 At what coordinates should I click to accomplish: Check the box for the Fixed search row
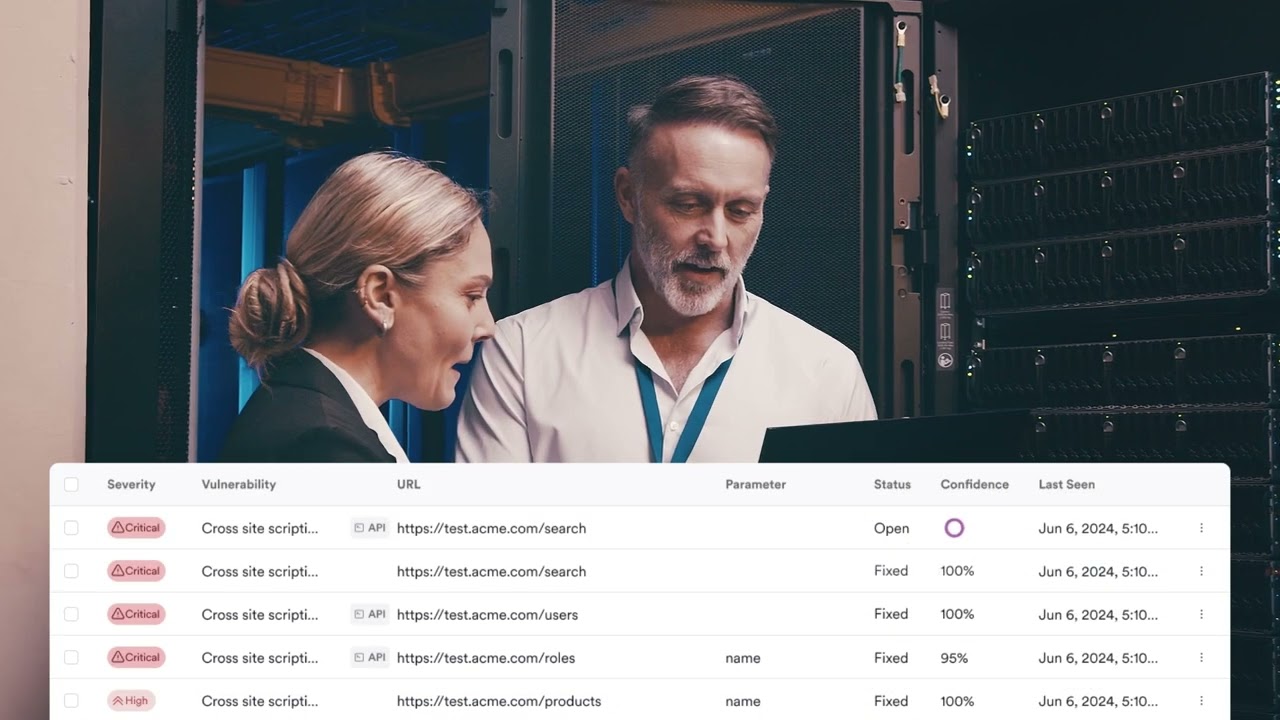click(x=71, y=571)
